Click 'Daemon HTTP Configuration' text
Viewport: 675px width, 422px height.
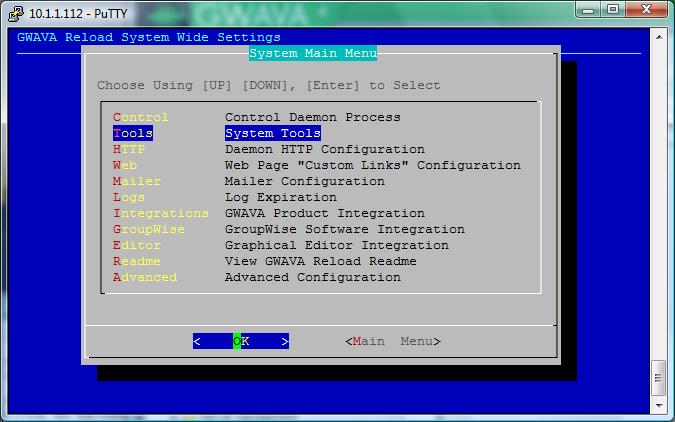(325, 149)
